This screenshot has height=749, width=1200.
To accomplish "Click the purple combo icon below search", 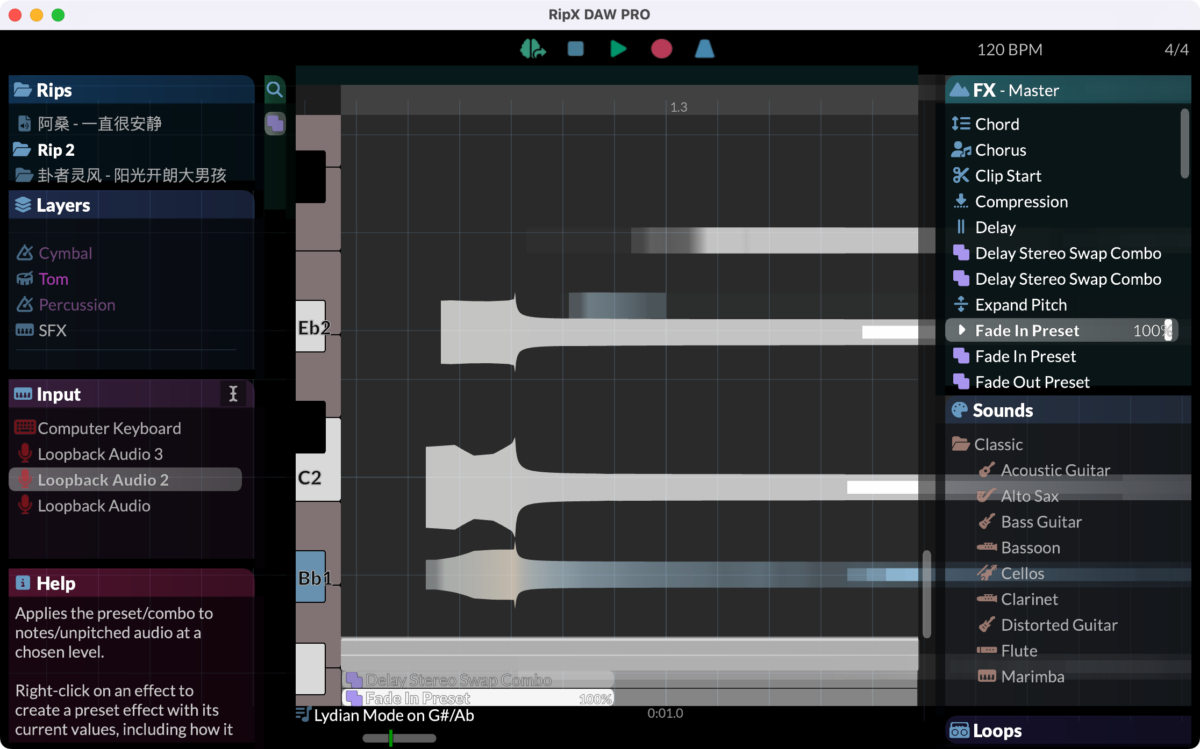I will [x=275, y=123].
